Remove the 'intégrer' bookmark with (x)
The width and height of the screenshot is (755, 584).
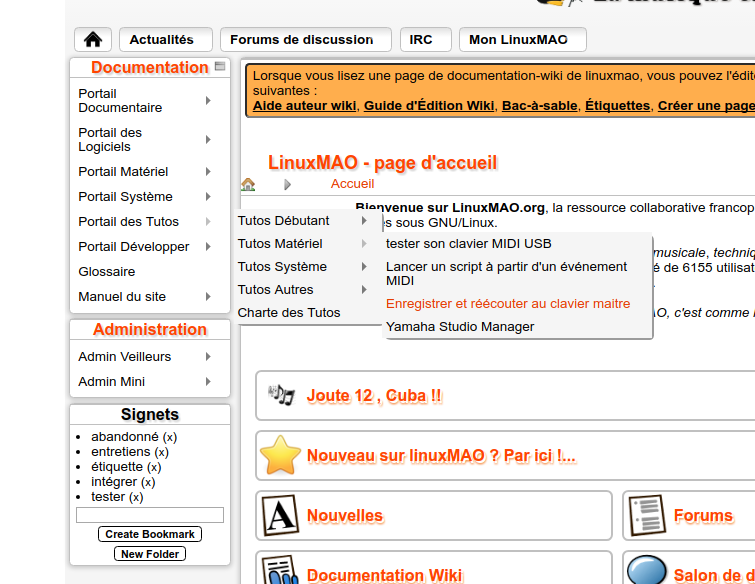[148, 482]
